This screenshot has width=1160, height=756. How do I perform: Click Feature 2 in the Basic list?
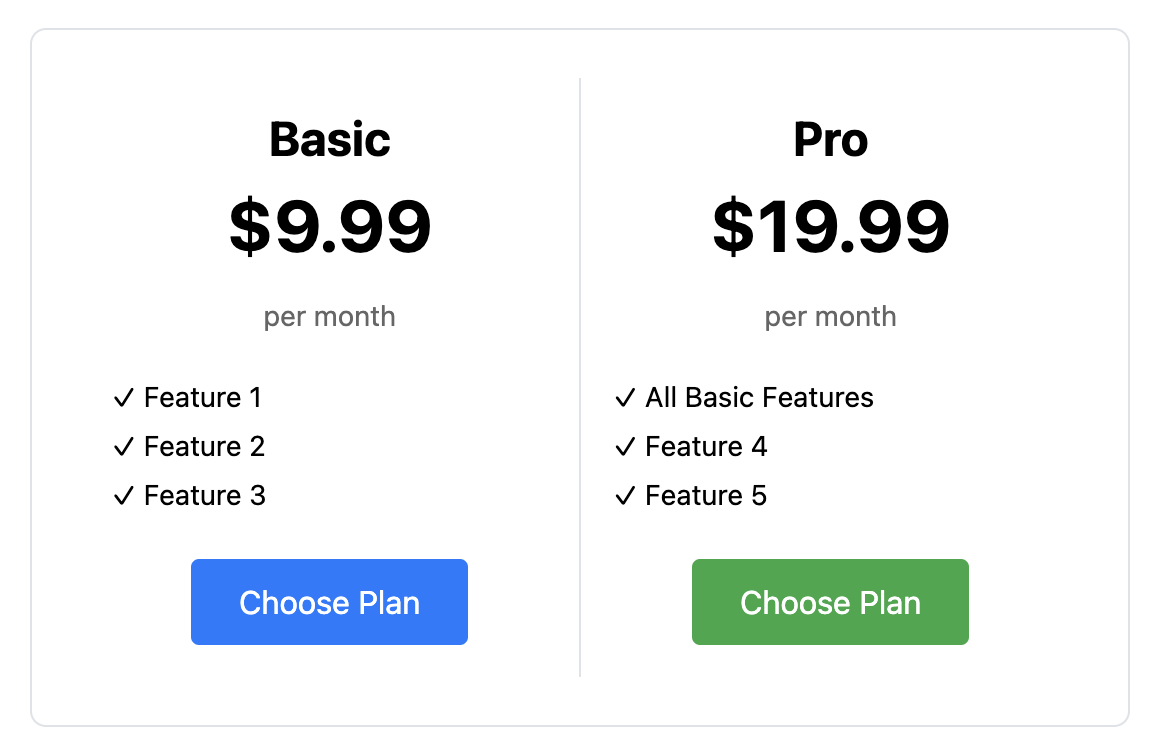tap(205, 446)
